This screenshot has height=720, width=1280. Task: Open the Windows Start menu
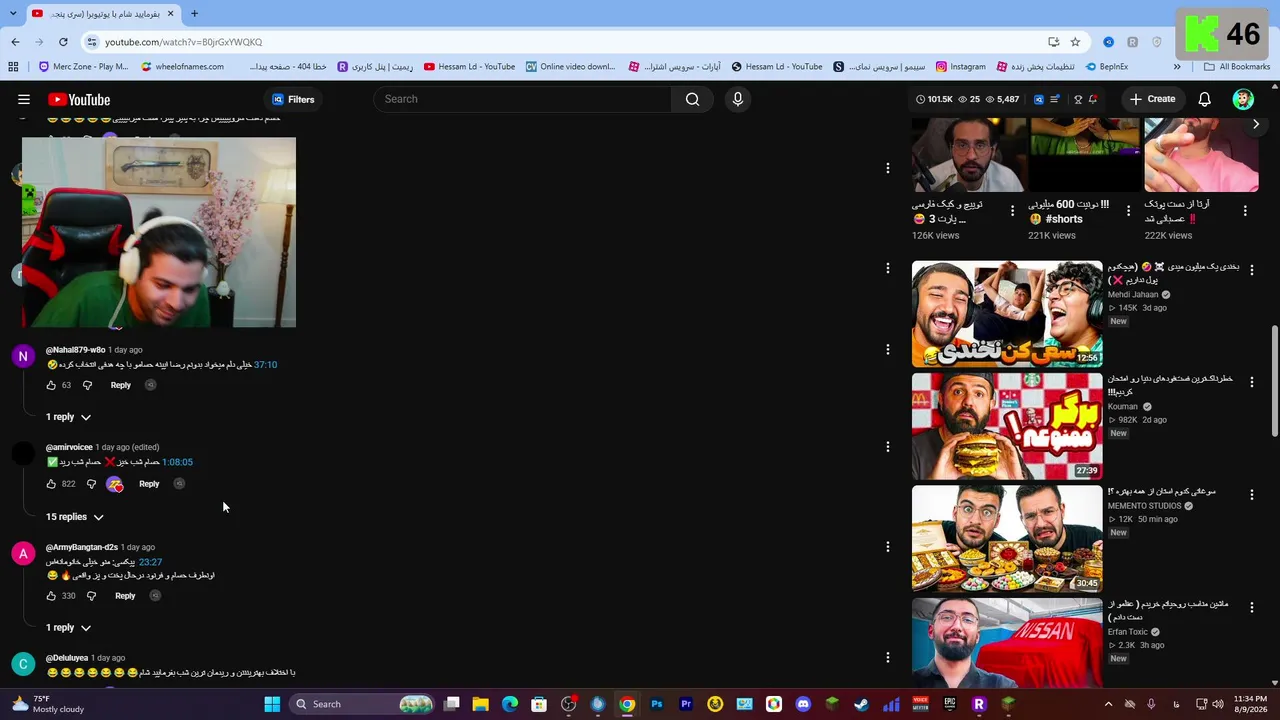tap(272, 704)
